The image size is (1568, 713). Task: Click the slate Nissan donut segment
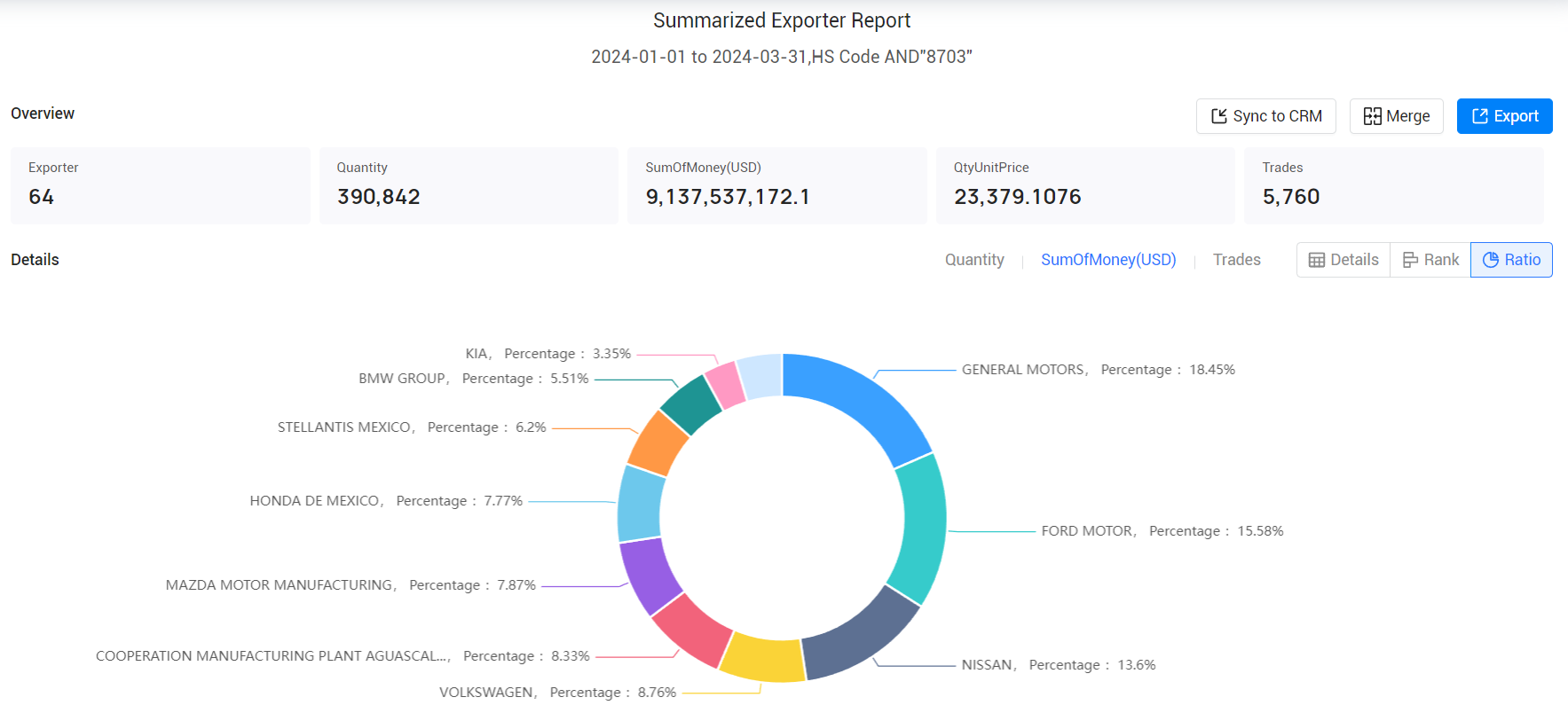(x=861, y=637)
